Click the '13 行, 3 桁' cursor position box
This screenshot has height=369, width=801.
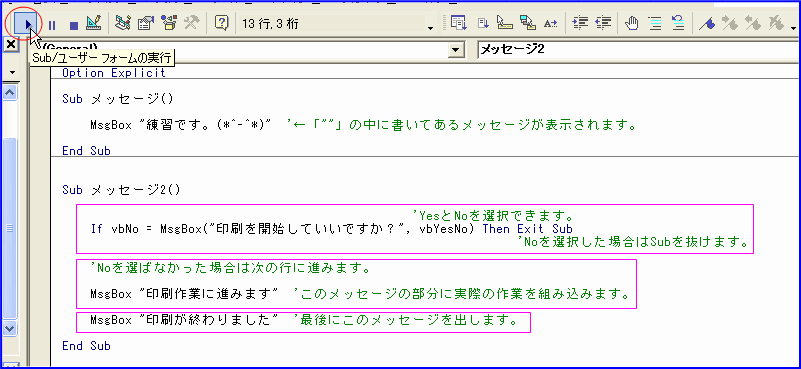[x=331, y=24]
